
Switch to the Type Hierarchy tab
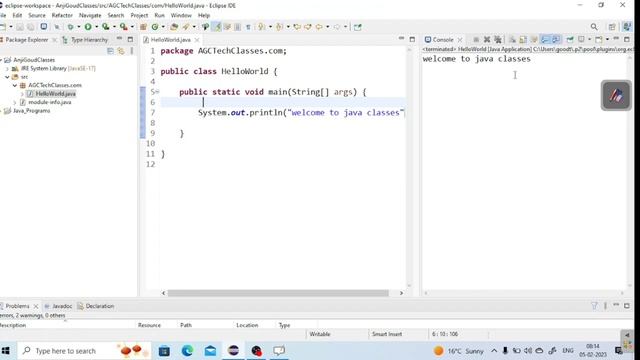click(x=85, y=40)
